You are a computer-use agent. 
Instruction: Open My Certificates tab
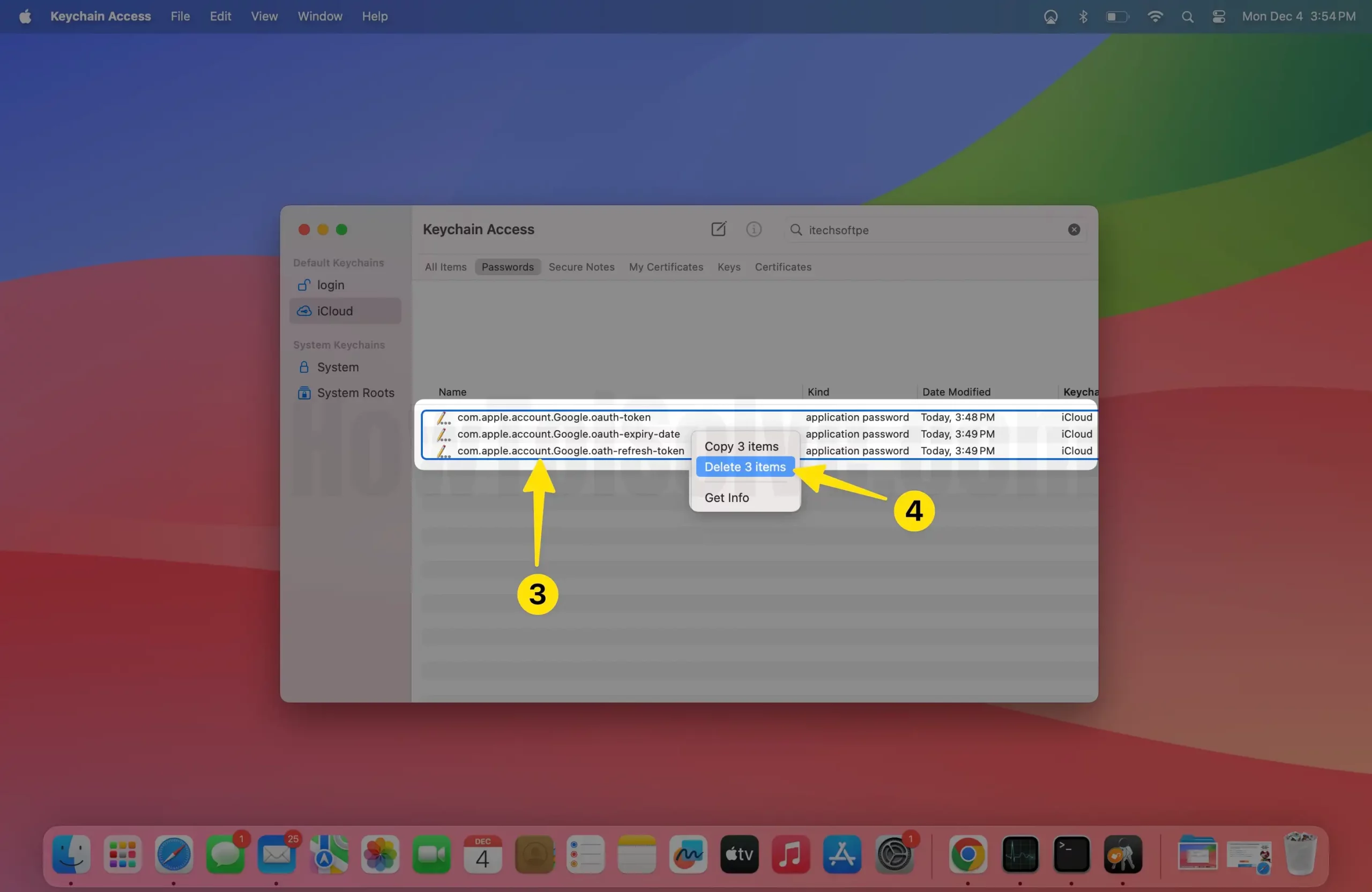(x=665, y=267)
